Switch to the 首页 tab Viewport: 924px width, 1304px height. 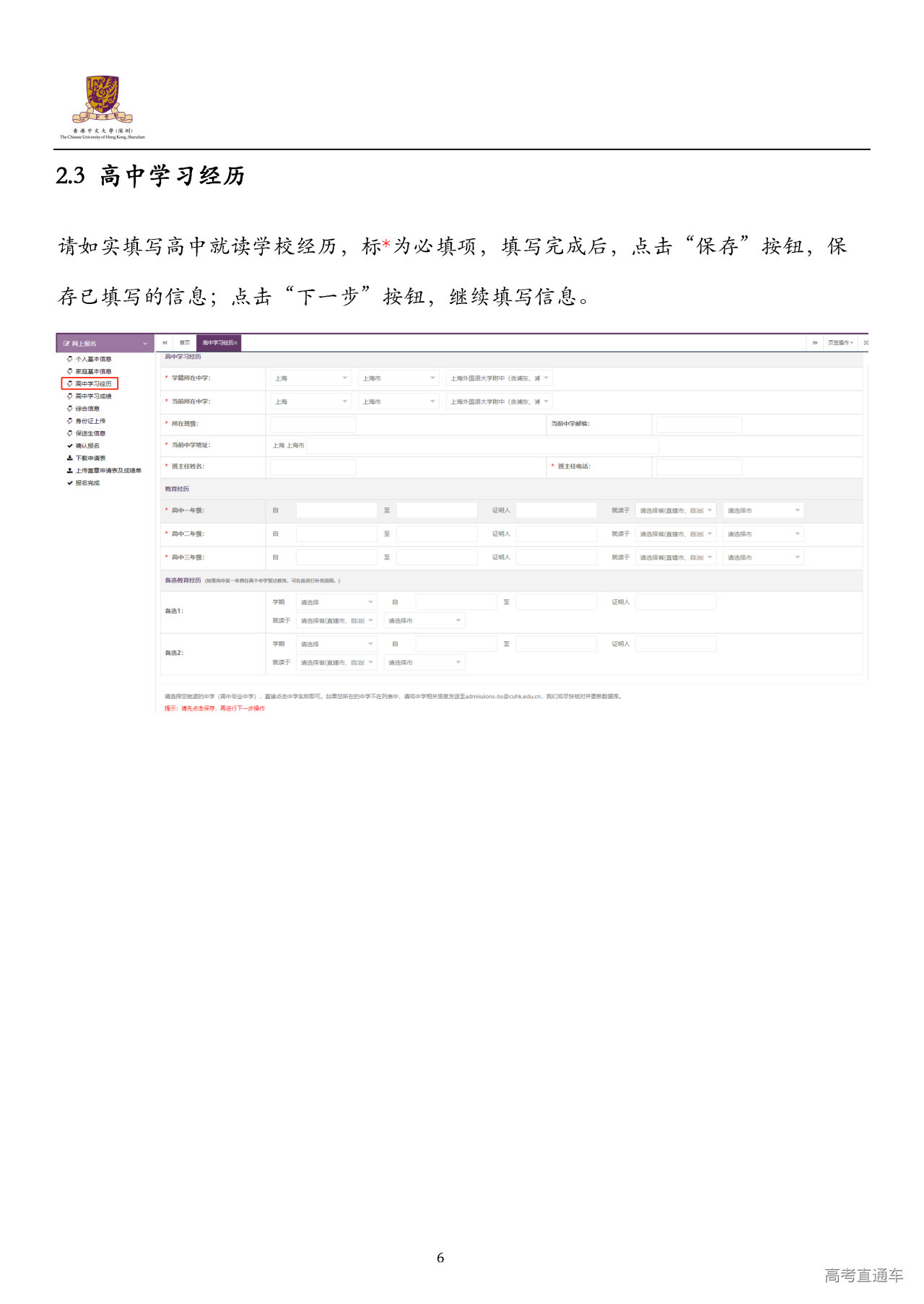(x=185, y=343)
